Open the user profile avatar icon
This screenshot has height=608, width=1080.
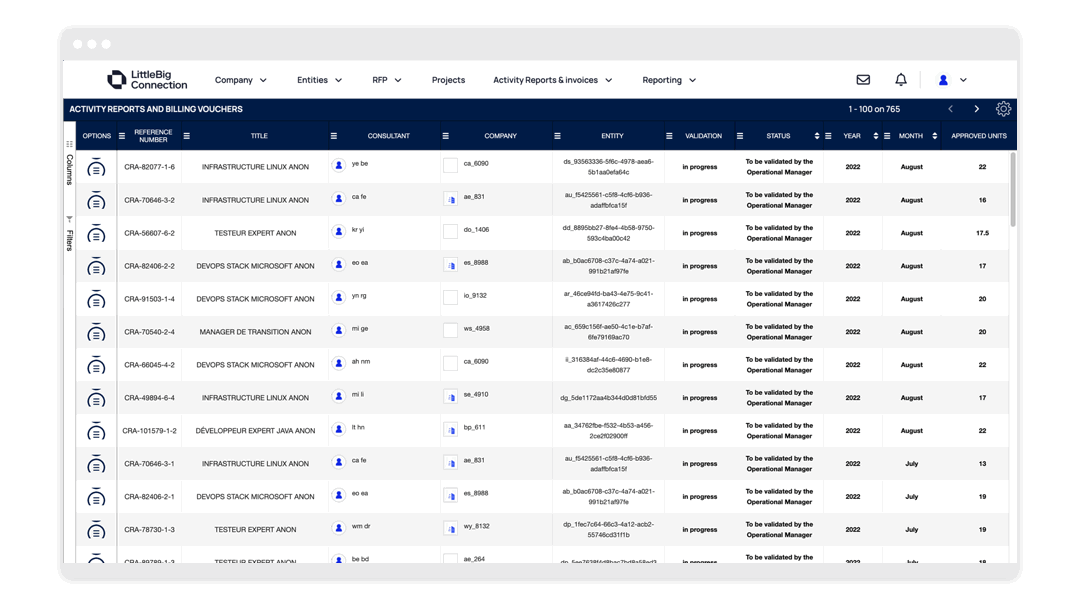[943, 80]
